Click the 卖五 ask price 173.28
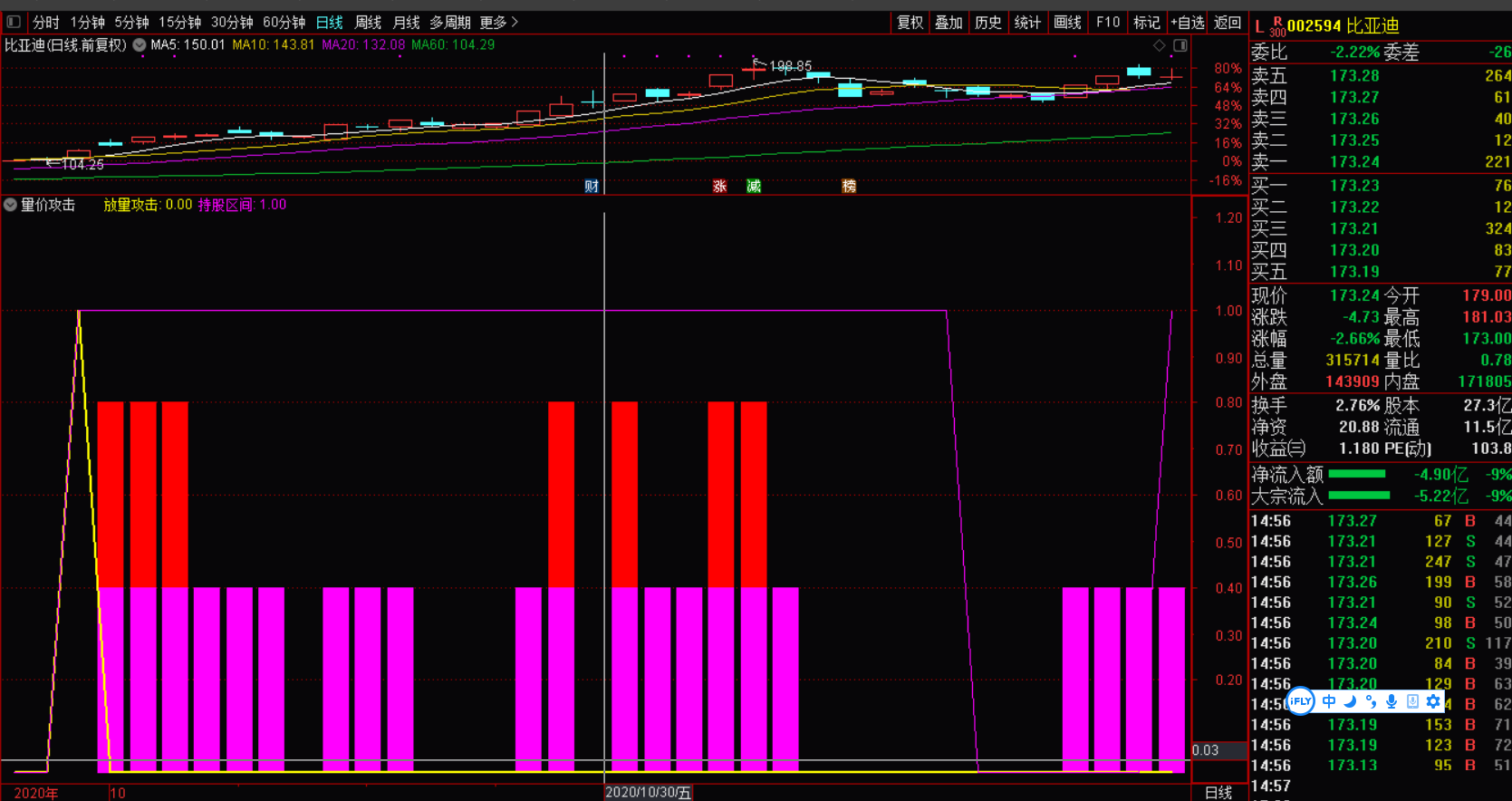This screenshot has width=1512, height=801. click(1354, 76)
